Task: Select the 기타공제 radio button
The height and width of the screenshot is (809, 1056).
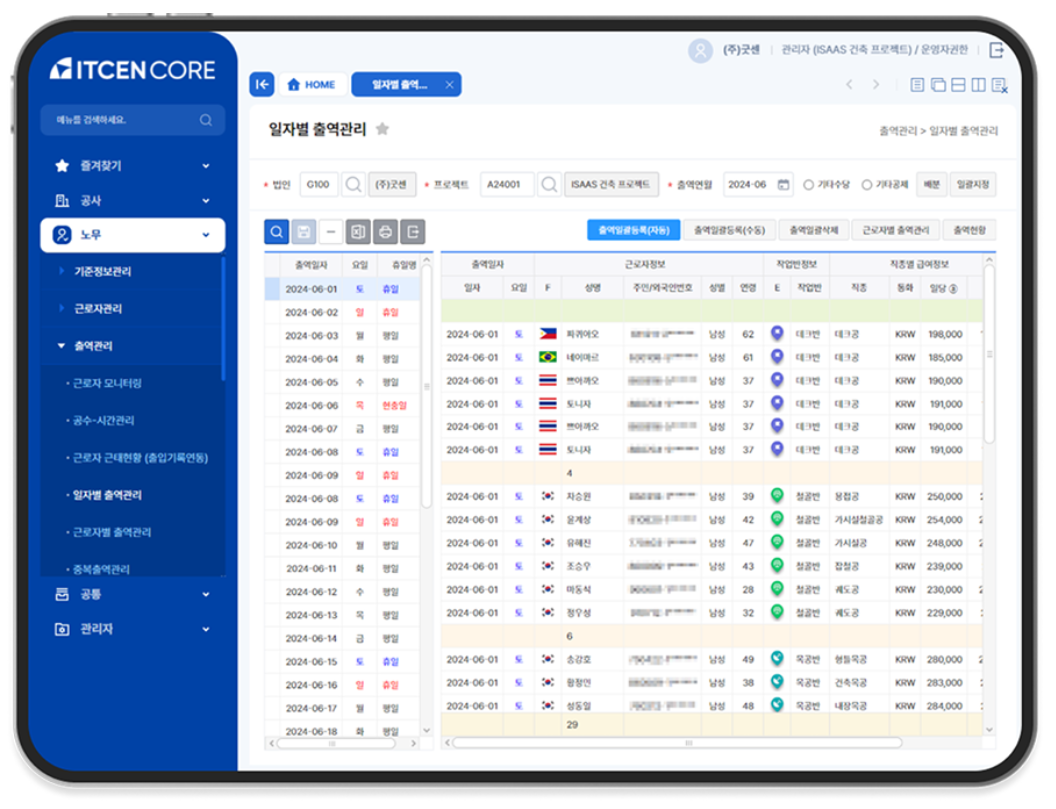Action: (866, 185)
